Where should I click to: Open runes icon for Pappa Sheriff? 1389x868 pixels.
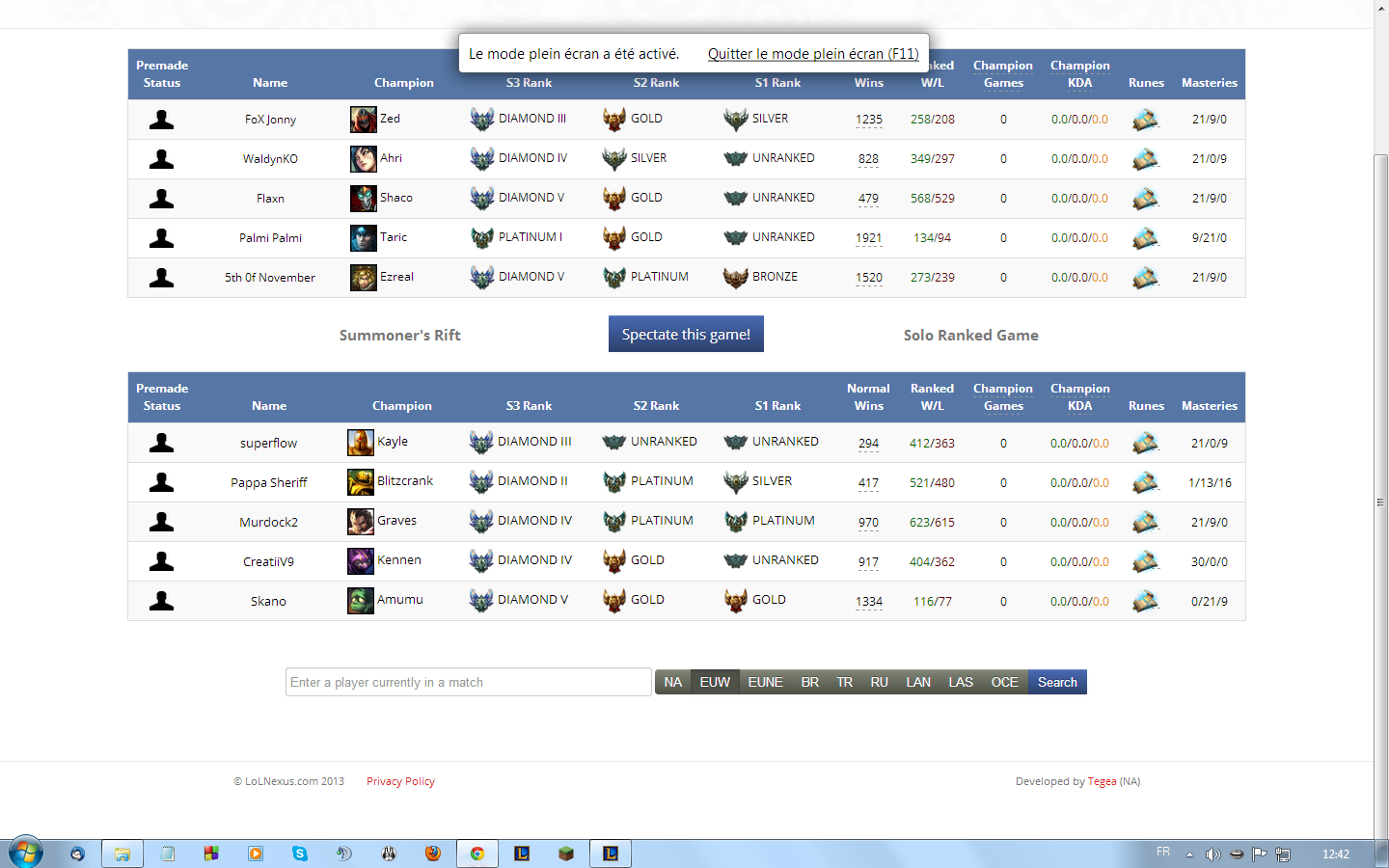[1145, 482]
